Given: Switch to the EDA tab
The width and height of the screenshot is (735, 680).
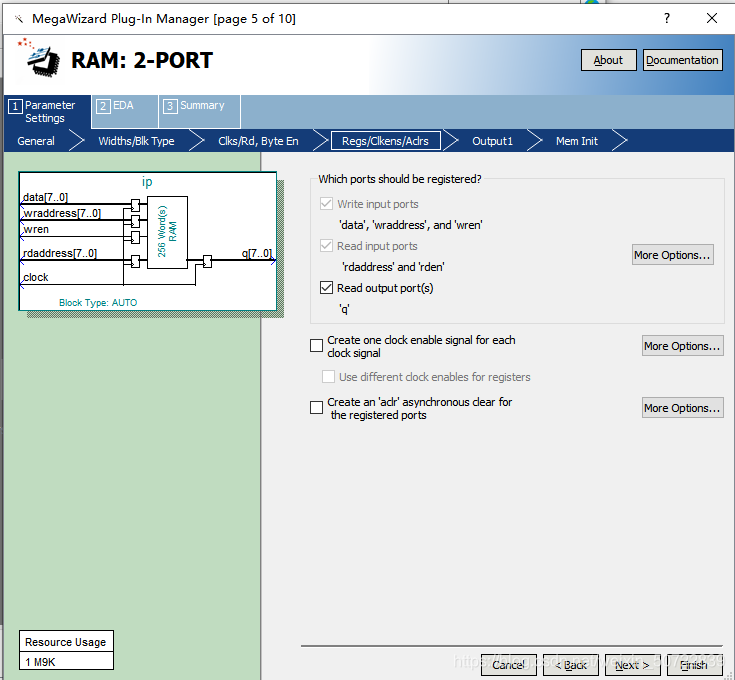Looking at the screenshot, I should pyautogui.click(x=124, y=111).
